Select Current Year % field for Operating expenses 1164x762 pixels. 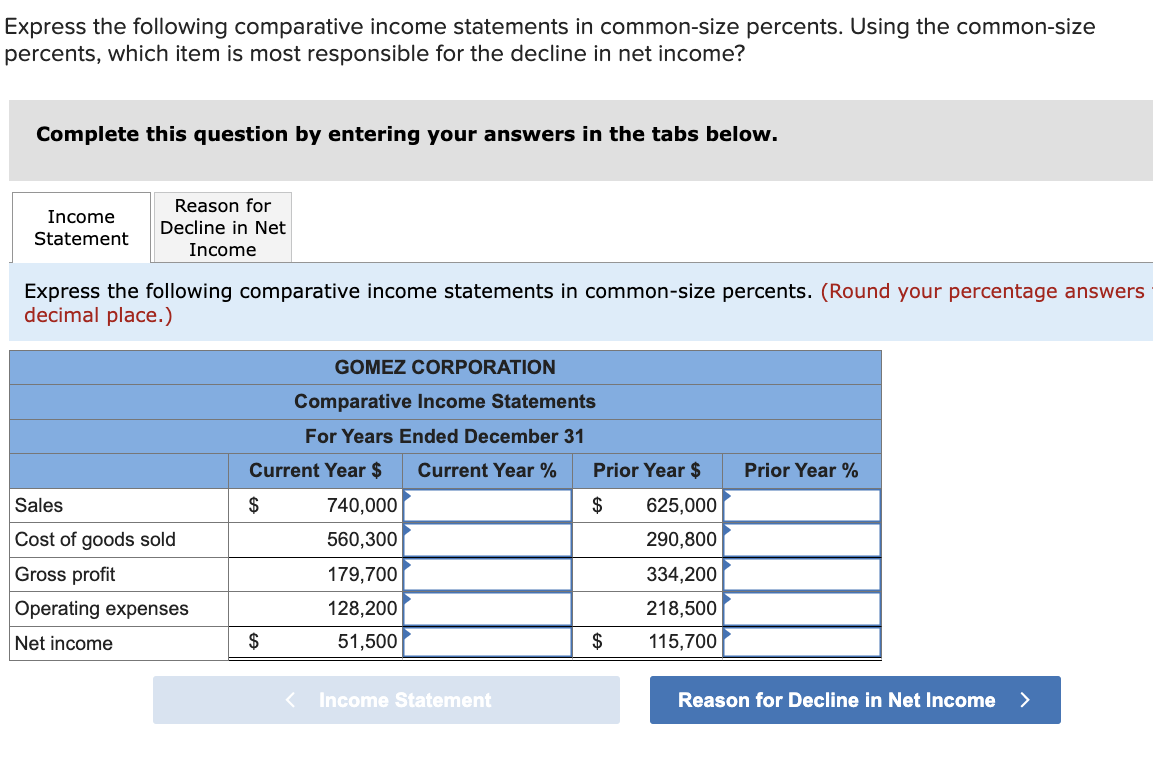[487, 608]
